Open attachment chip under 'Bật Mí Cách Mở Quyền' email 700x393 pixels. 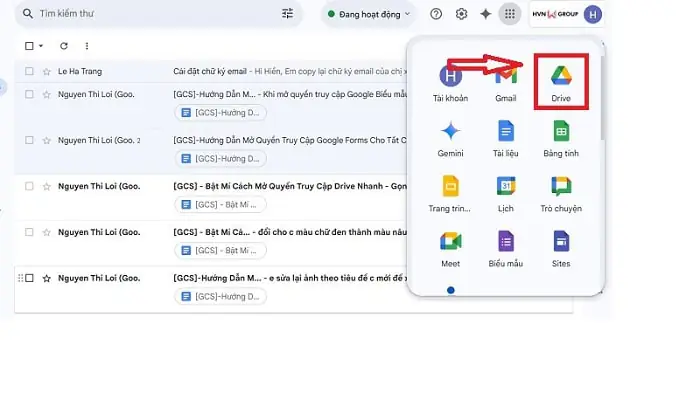[221, 205]
